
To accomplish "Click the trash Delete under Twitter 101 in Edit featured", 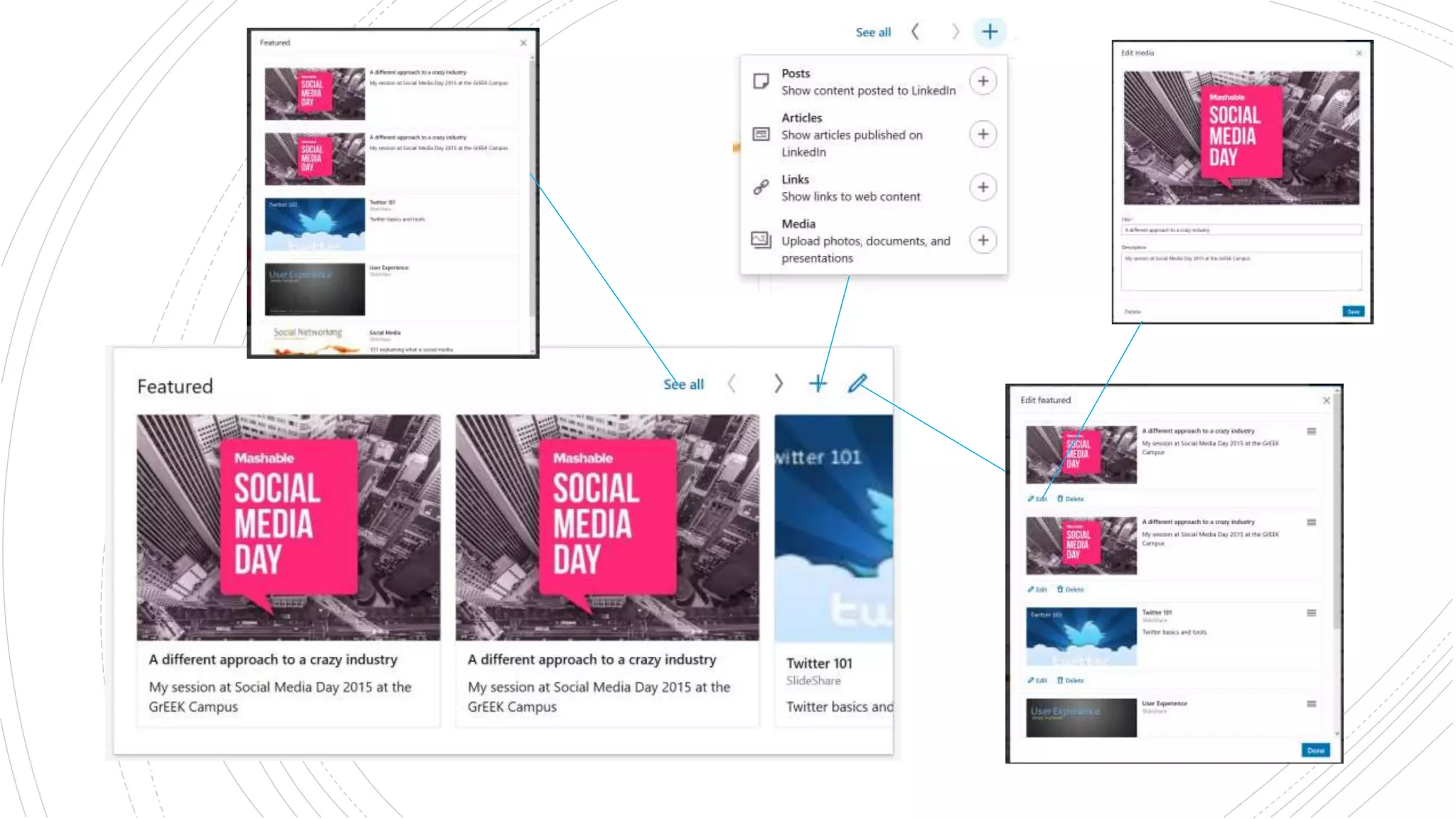I will pyautogui.click(x=1070, y=680).
